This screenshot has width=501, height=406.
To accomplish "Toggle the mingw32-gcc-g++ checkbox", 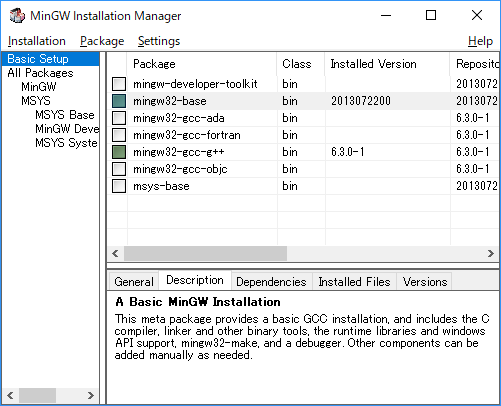I will click(119, 152).
